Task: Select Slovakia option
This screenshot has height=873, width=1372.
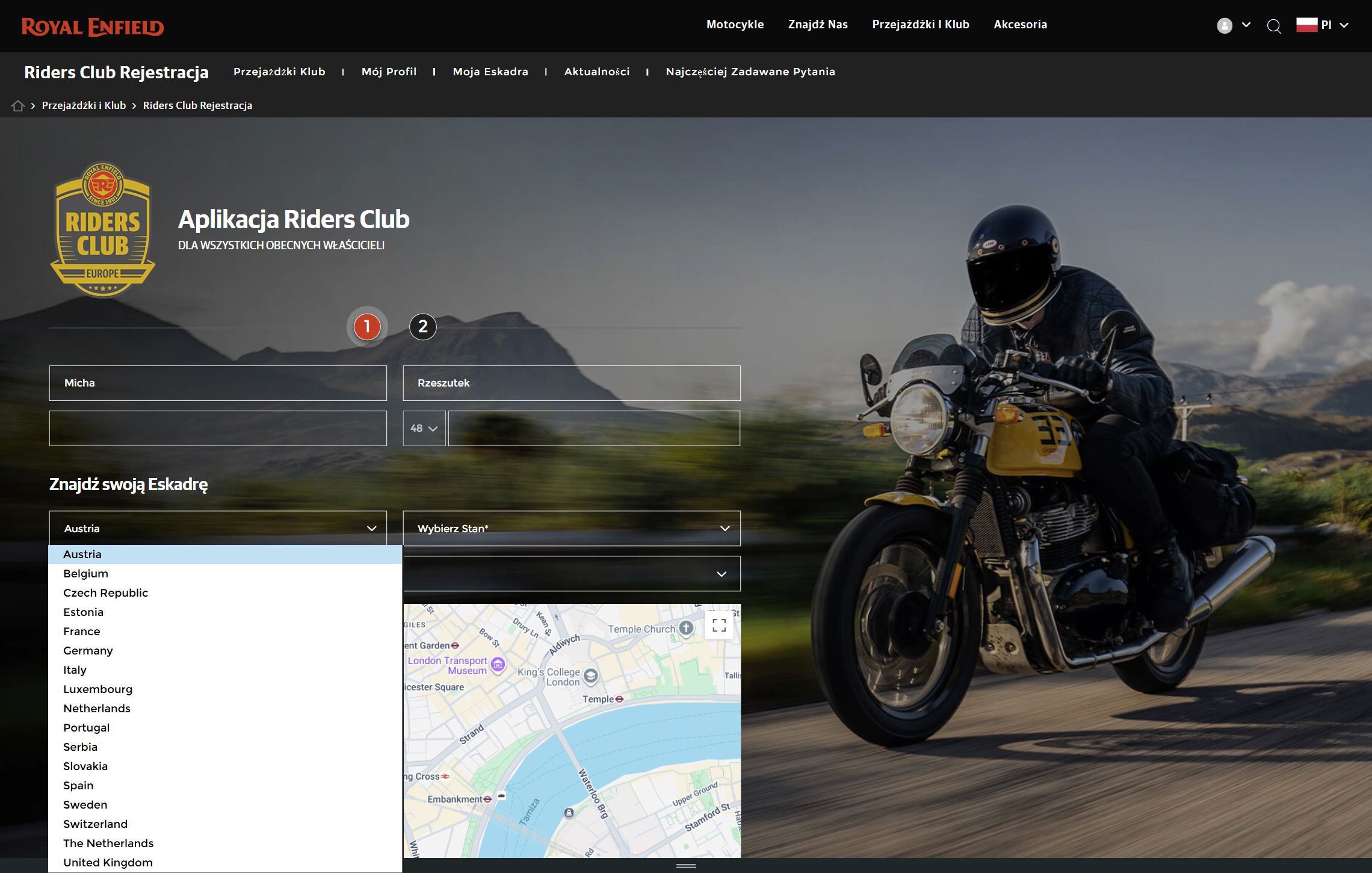Action: pos(225,766)
